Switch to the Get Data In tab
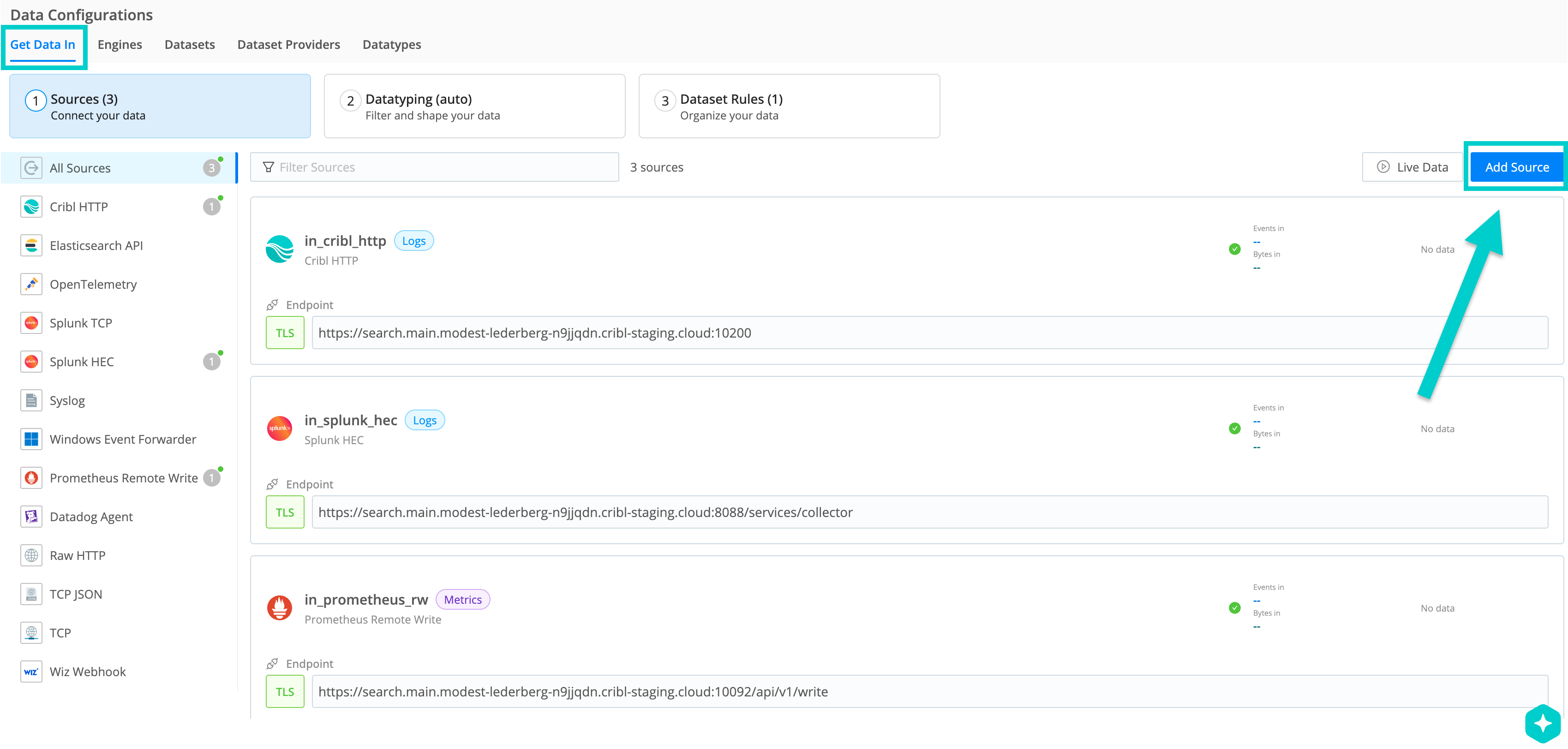 [42, 44]
